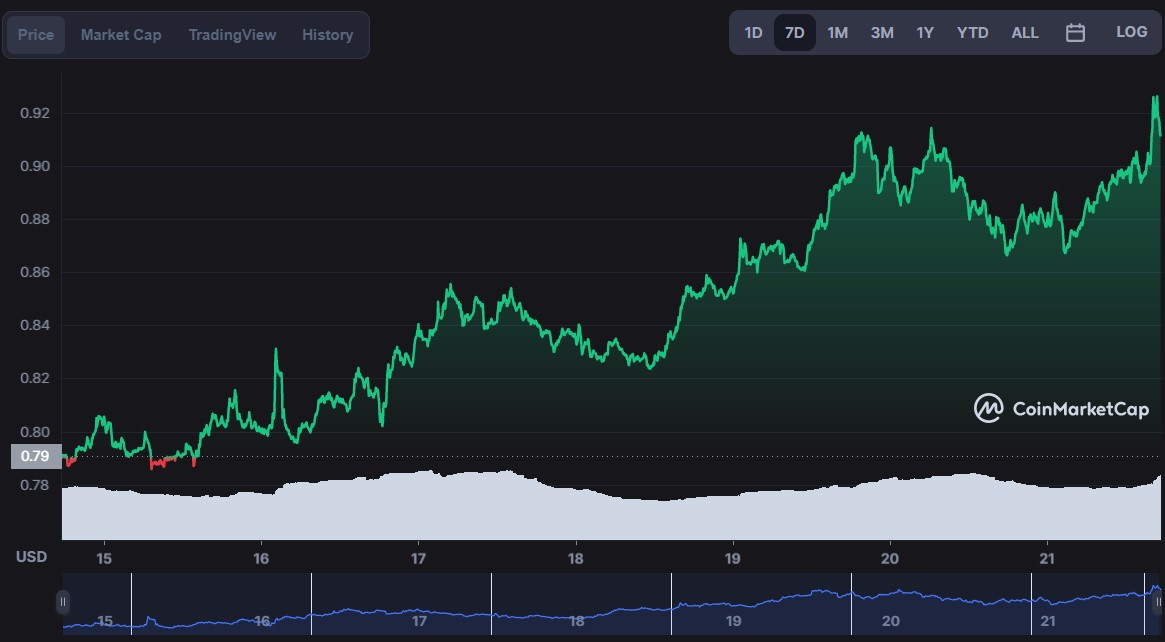Select the YTD time range
The height and width of the screenshot is (642, 1165).
[973, 33]
